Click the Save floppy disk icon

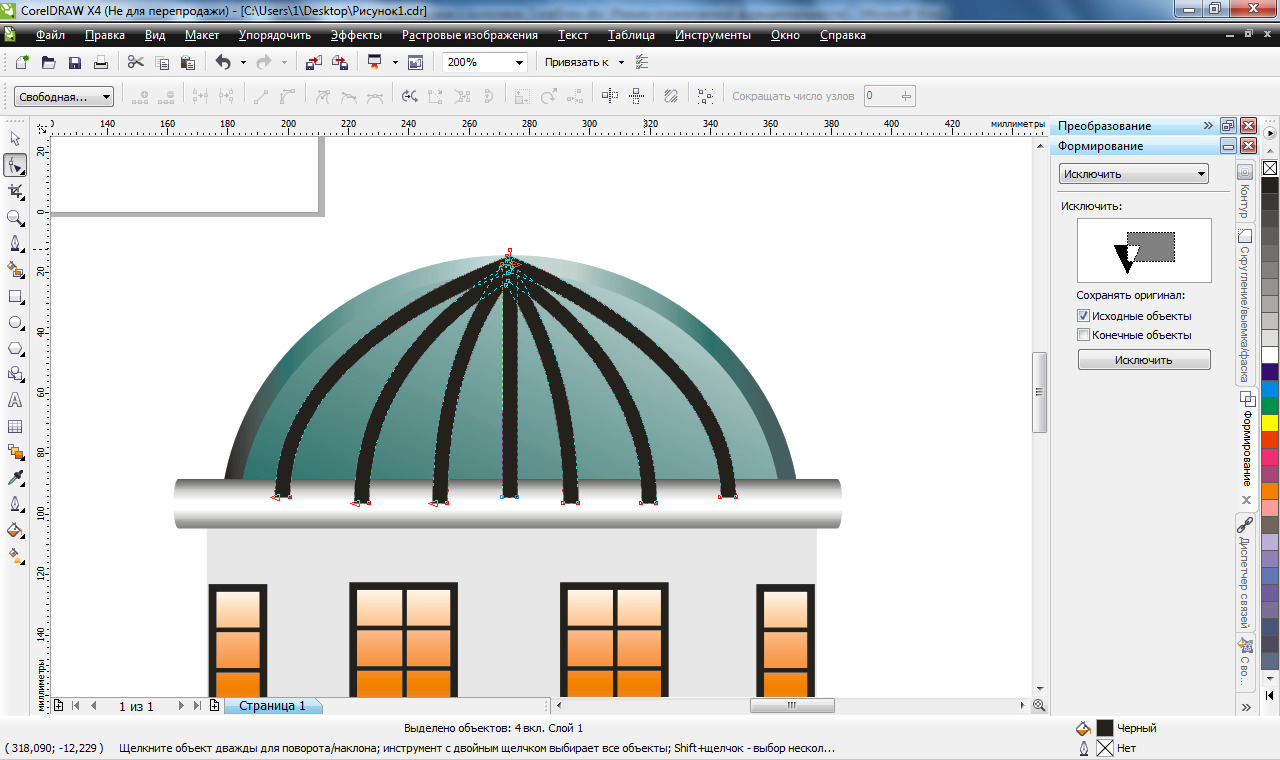point(74,63)
